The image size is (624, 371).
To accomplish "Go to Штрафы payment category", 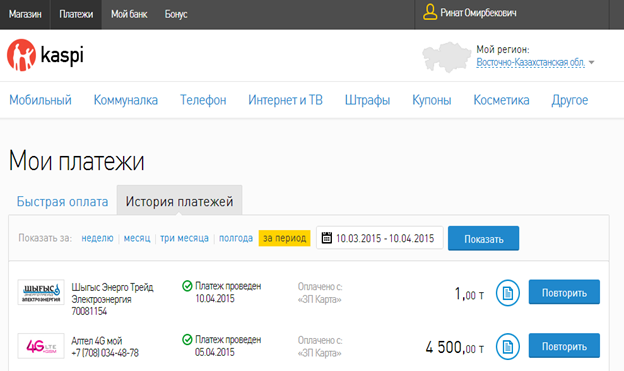I will click(367, 100).
